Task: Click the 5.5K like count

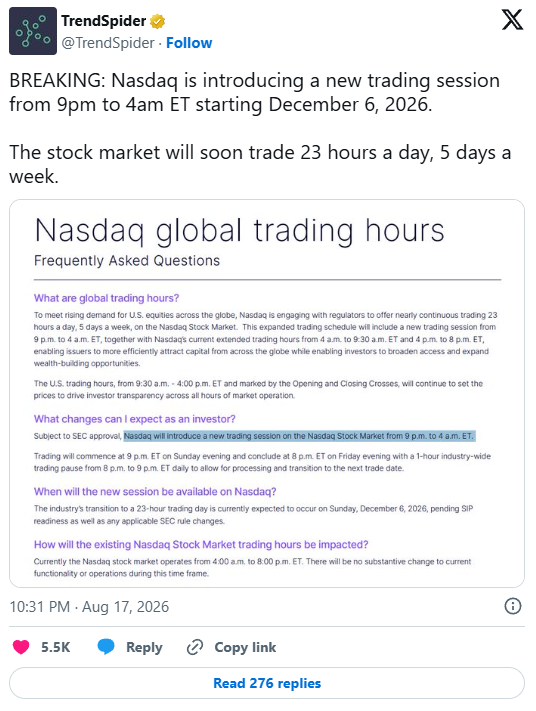Action: pos(56,648)
